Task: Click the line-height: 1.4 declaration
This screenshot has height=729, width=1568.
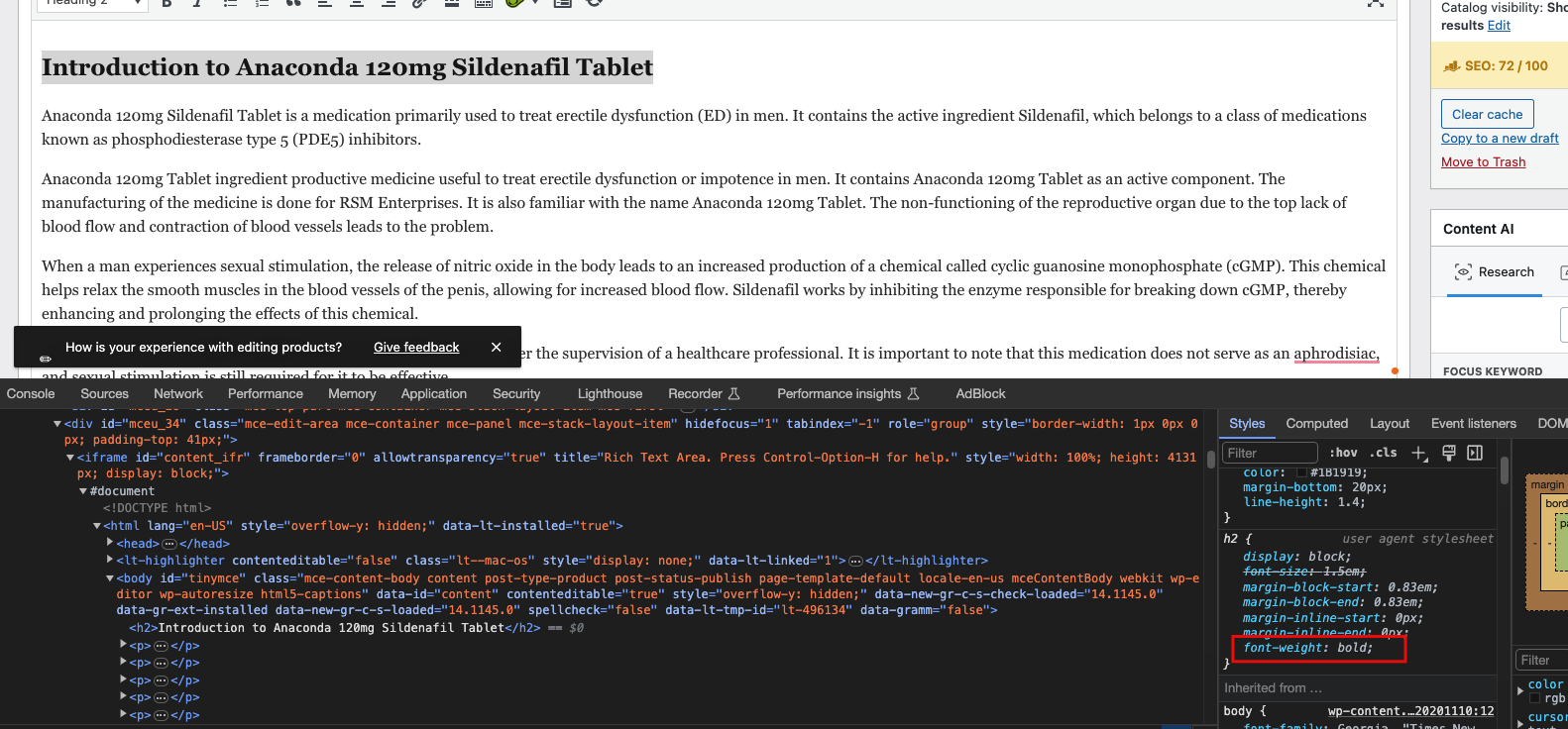Action: (x=1303, y=502)
